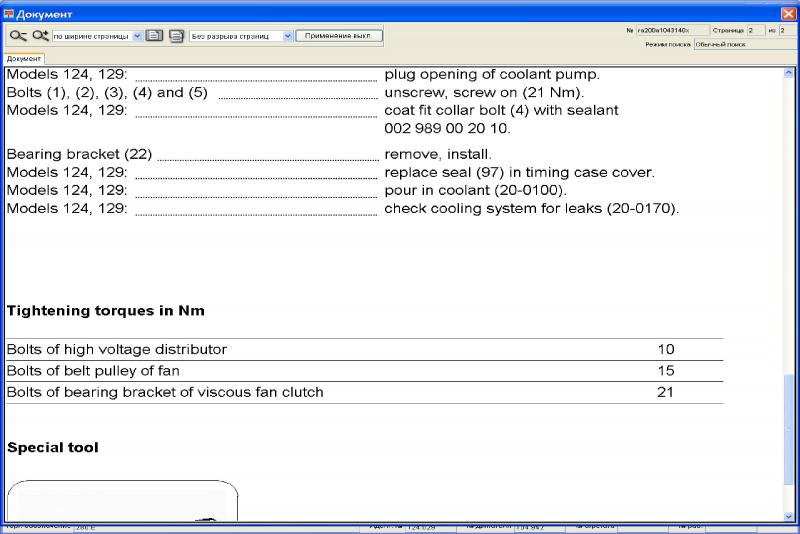Click the Документ window title icon
Screen dimensions: 800x534
pyautogui.click(x=8, y=11)
